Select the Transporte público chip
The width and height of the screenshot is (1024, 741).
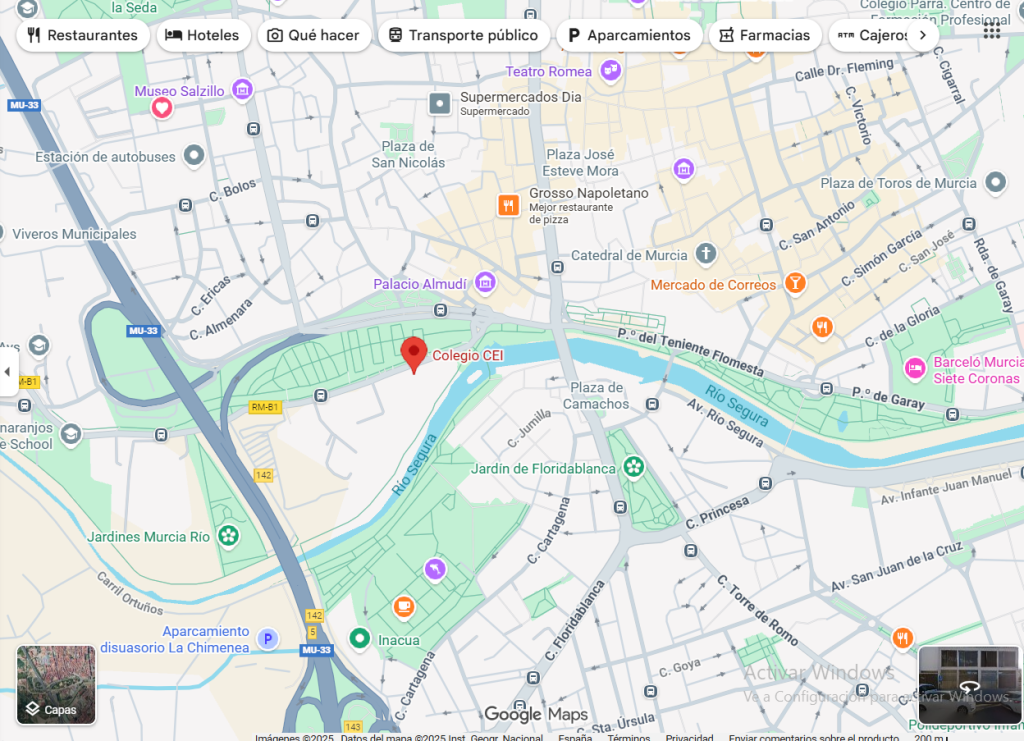click(464, 35)
